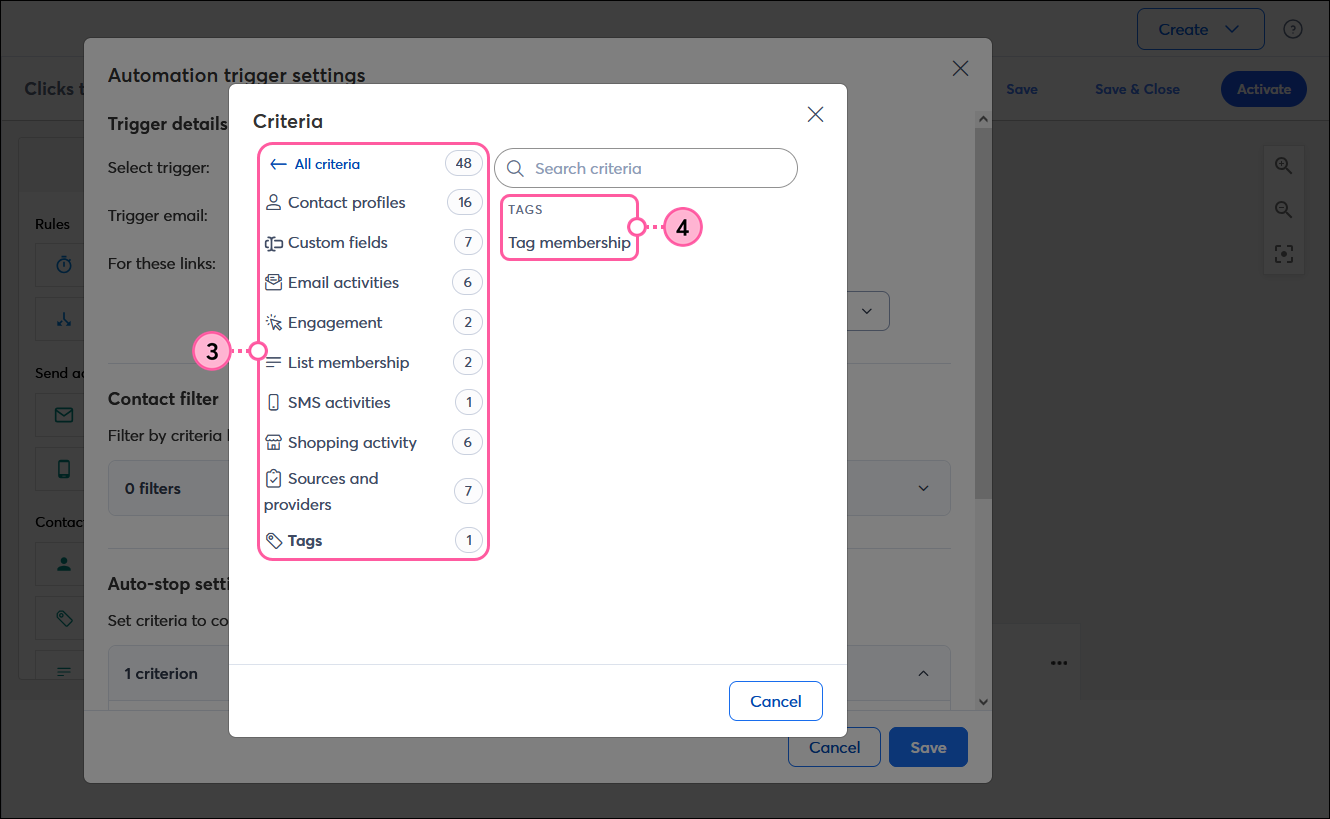This screenshot has width=1330, height=819.
Task: Click Save in trigger settings dialog
Action: (x=928, y=747)
